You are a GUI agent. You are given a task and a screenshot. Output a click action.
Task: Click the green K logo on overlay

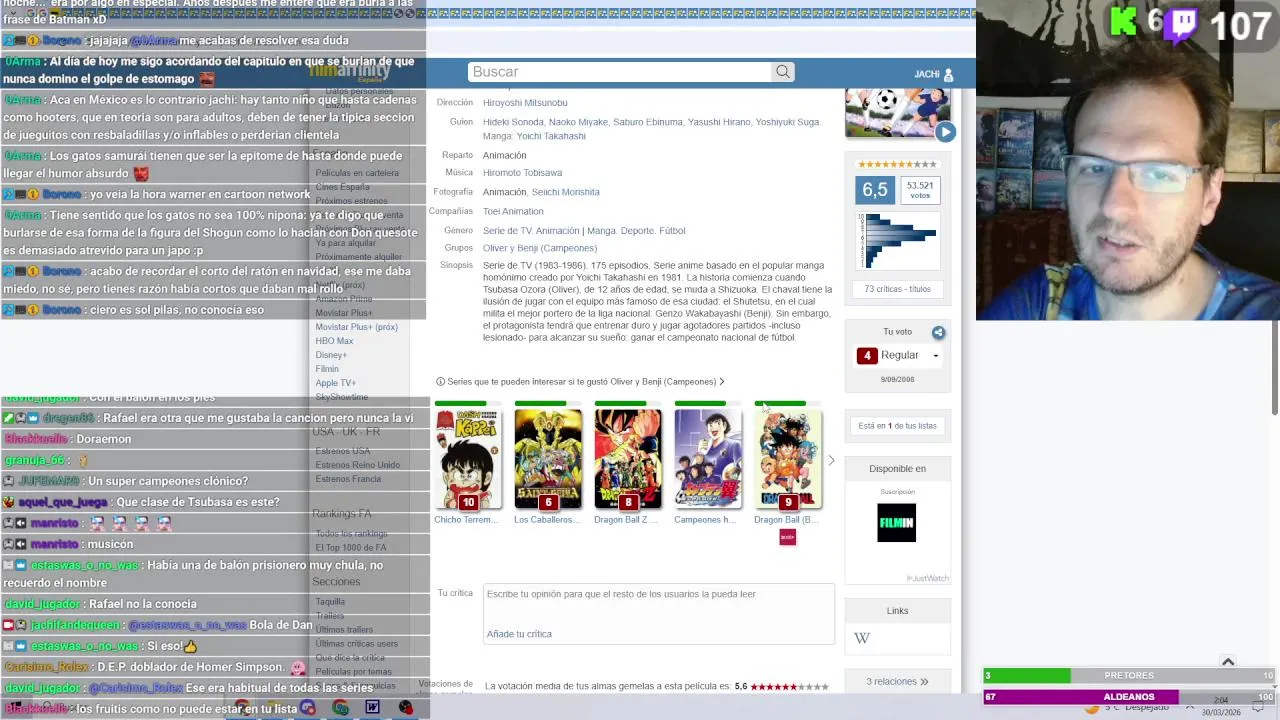tap(1125, 21)
